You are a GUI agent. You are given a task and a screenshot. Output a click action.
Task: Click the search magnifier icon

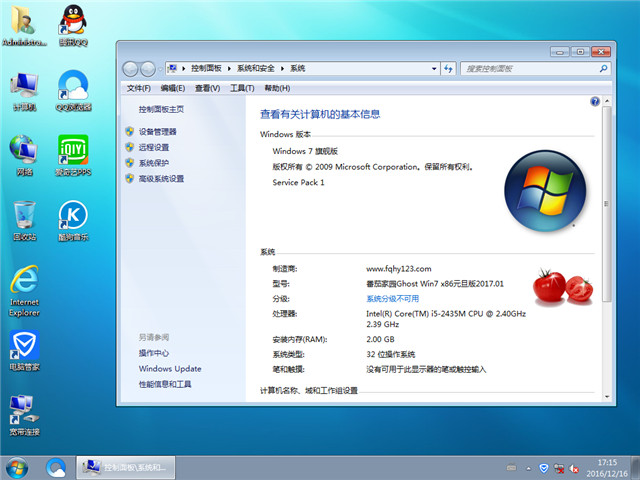tap(603, 69)
